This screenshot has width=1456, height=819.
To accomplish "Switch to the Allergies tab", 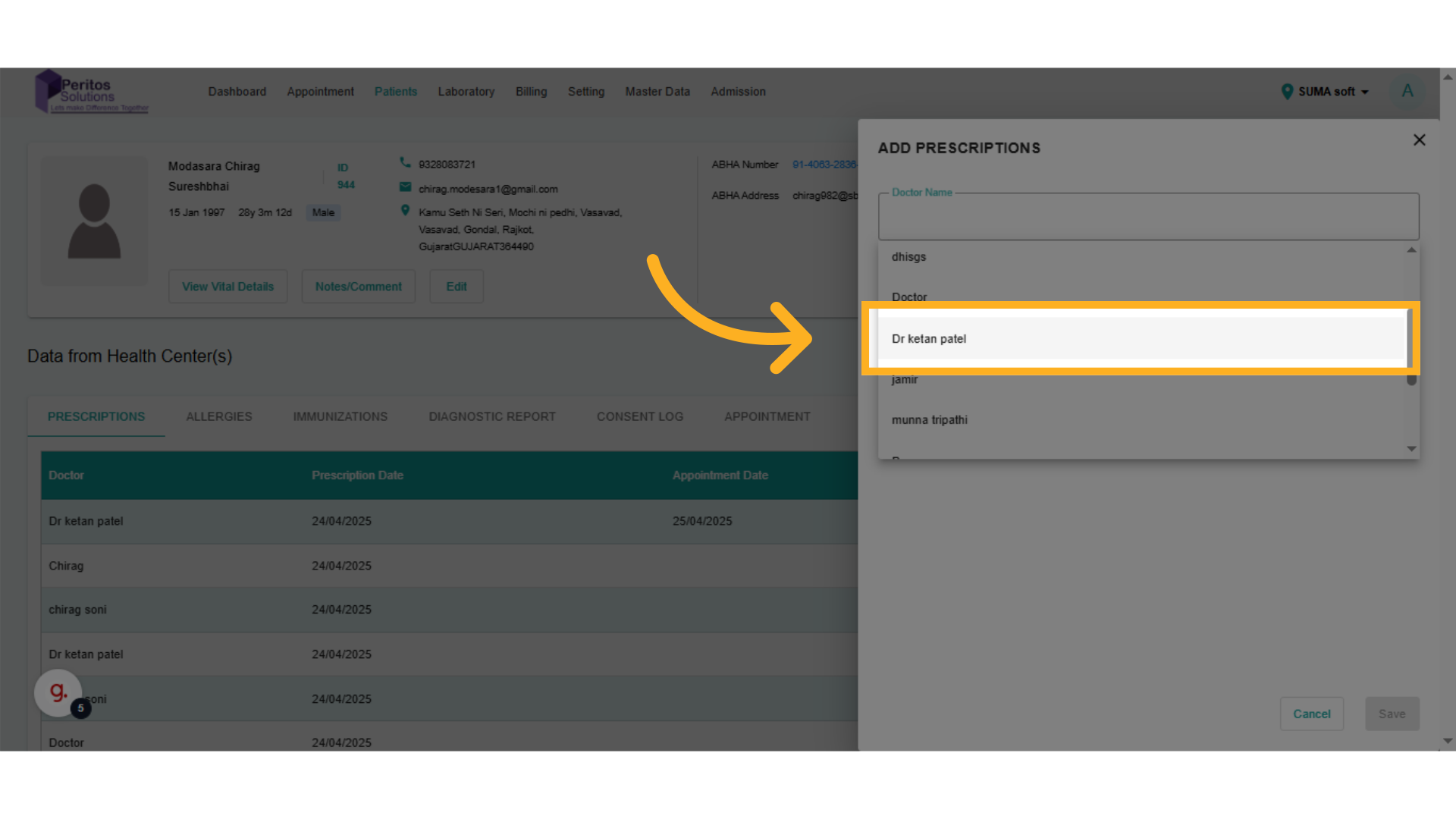I will click(x=219, y=416).
